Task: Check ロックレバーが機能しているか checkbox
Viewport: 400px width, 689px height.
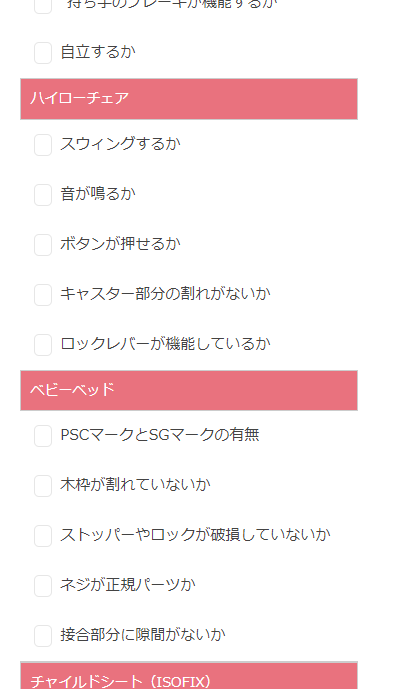Action: 43,345
